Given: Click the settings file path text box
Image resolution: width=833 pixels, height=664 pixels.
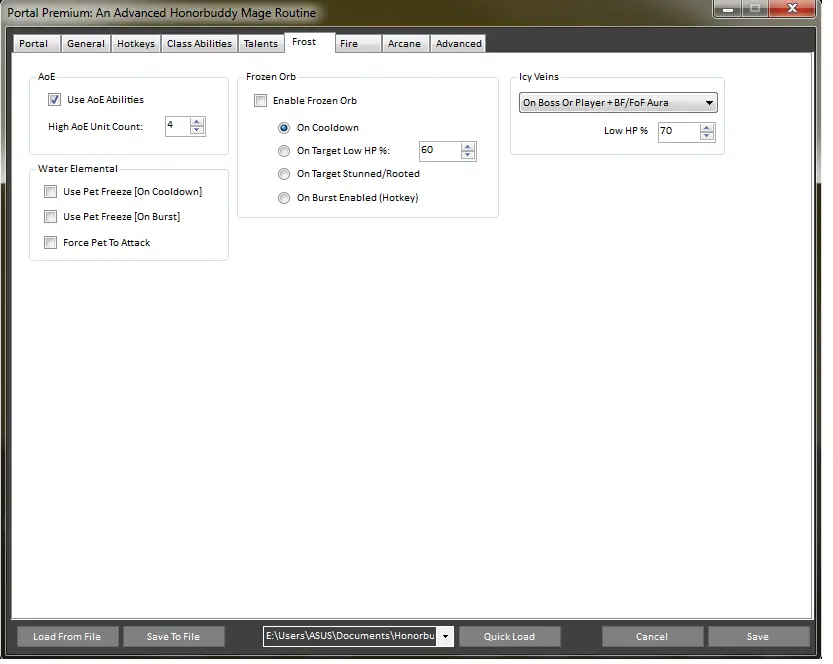Looking at the screenshot, I should click(350, 636).
